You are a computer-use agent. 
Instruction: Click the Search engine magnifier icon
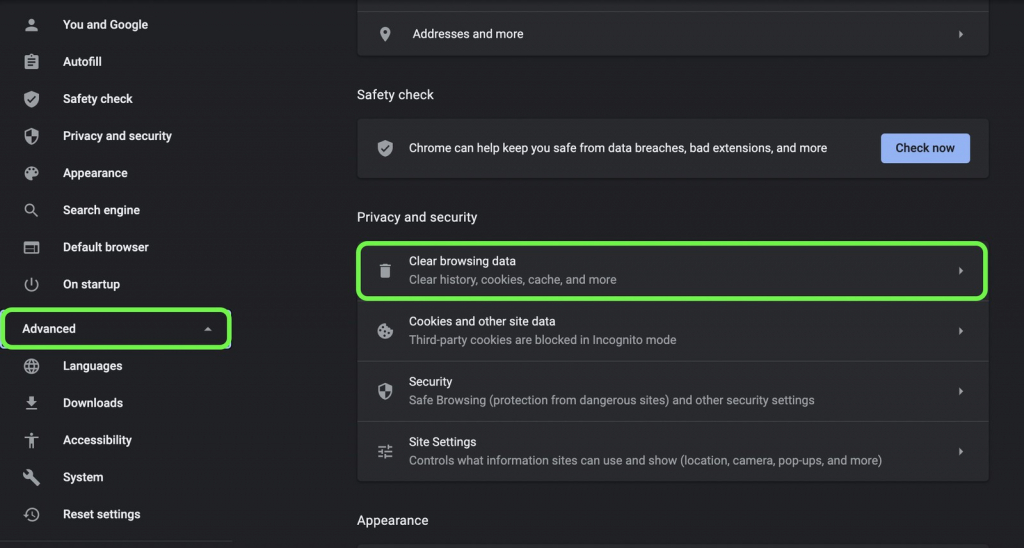(31, 210)
